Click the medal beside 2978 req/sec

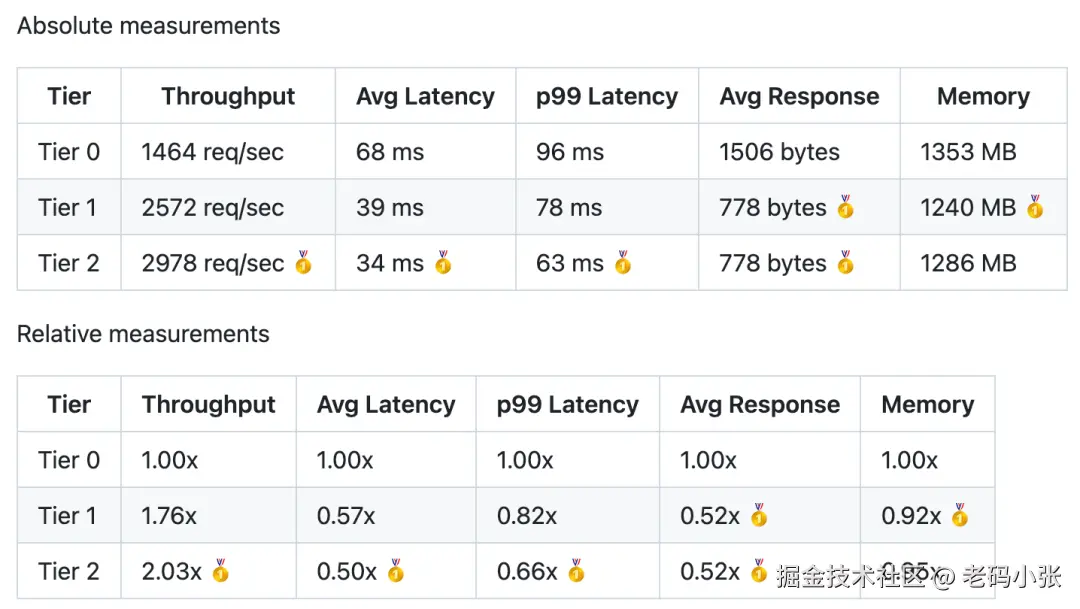coord(303,263)
